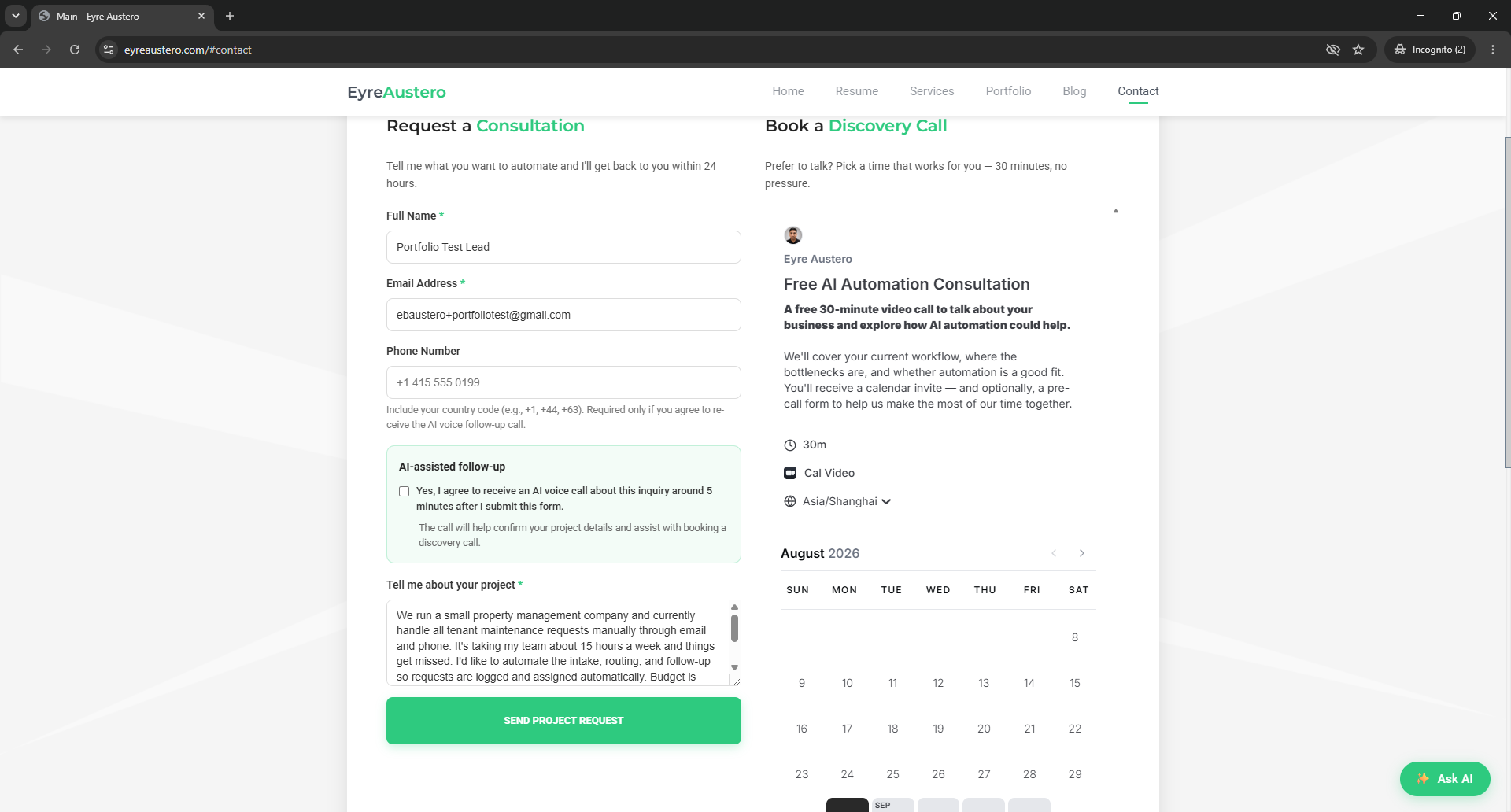Click the project textarea scrollbar thumb
The image size is (1511, 812).
tap(734, 629)
